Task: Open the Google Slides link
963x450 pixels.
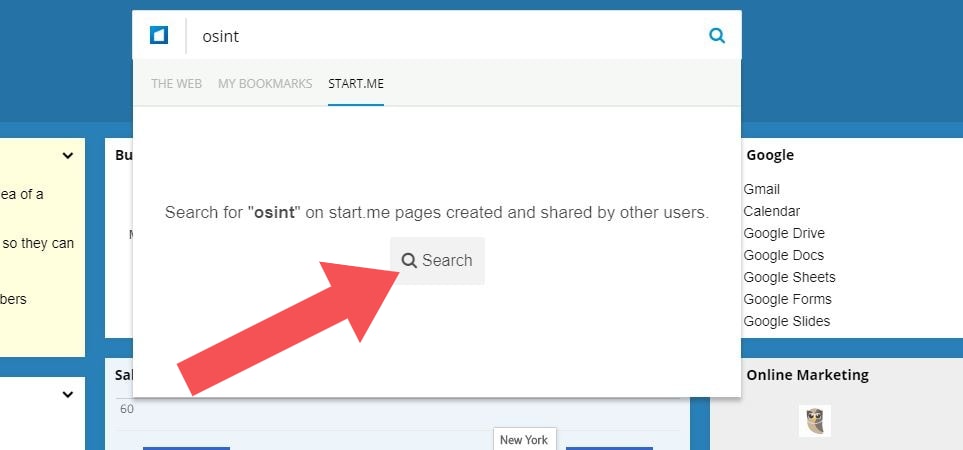Action: point(787,321)
